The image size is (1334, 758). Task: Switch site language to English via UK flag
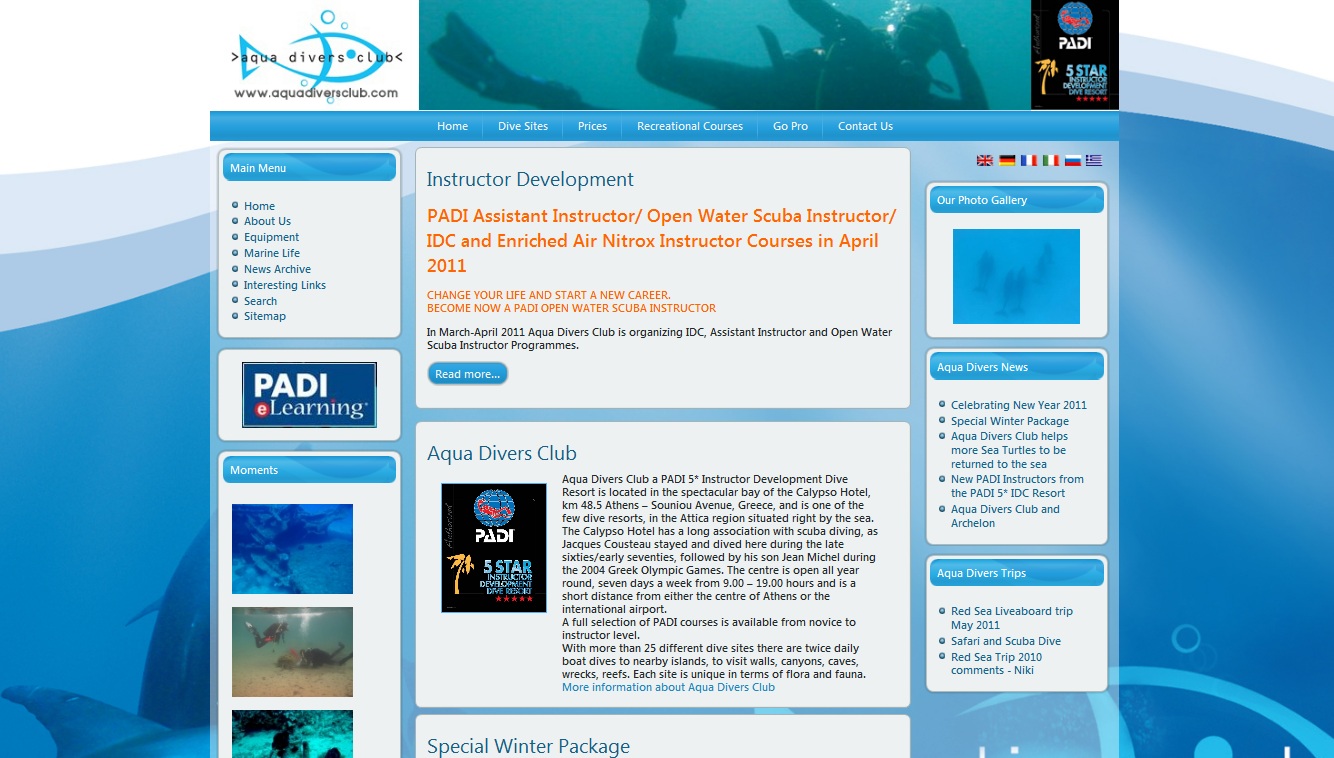point(984,159)
